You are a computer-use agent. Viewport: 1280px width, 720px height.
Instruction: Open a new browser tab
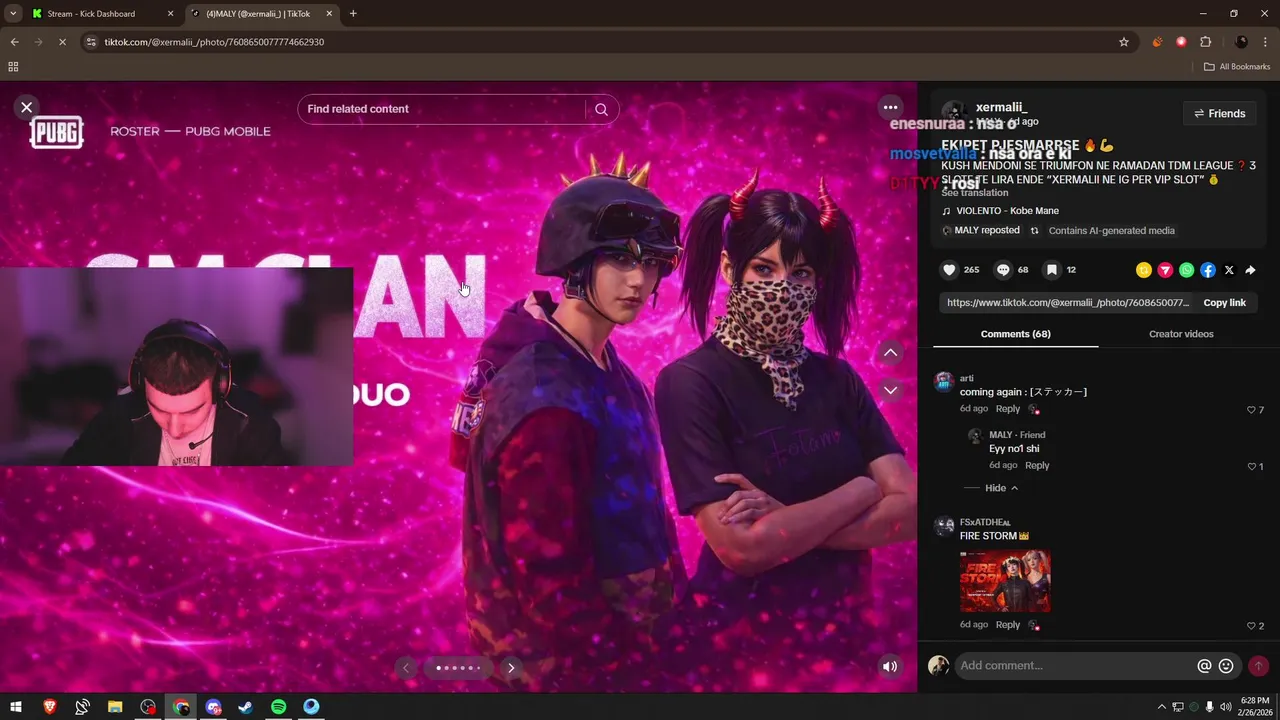353,14
